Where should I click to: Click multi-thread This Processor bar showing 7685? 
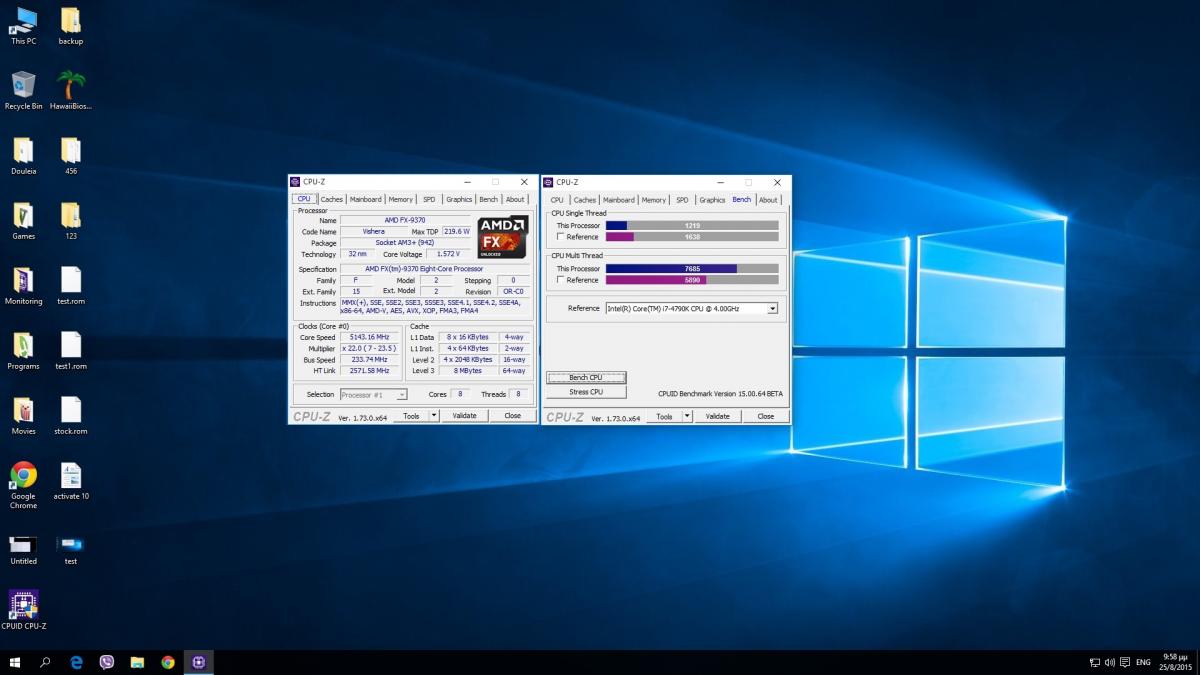coord(692,269)
